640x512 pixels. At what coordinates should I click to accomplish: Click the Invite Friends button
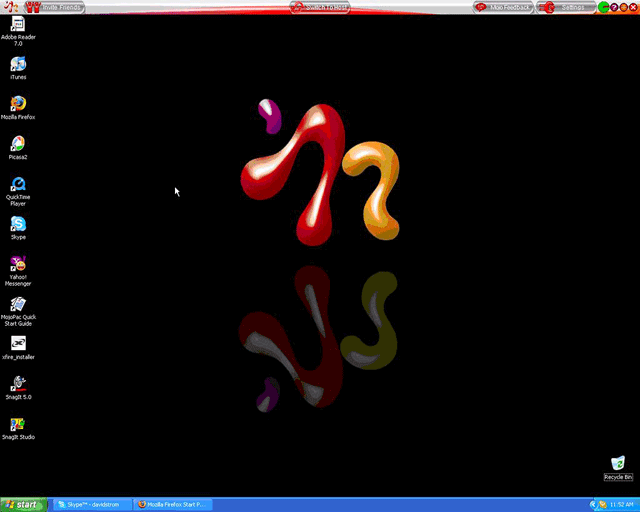pyautogui.click(x=55, y=7)
